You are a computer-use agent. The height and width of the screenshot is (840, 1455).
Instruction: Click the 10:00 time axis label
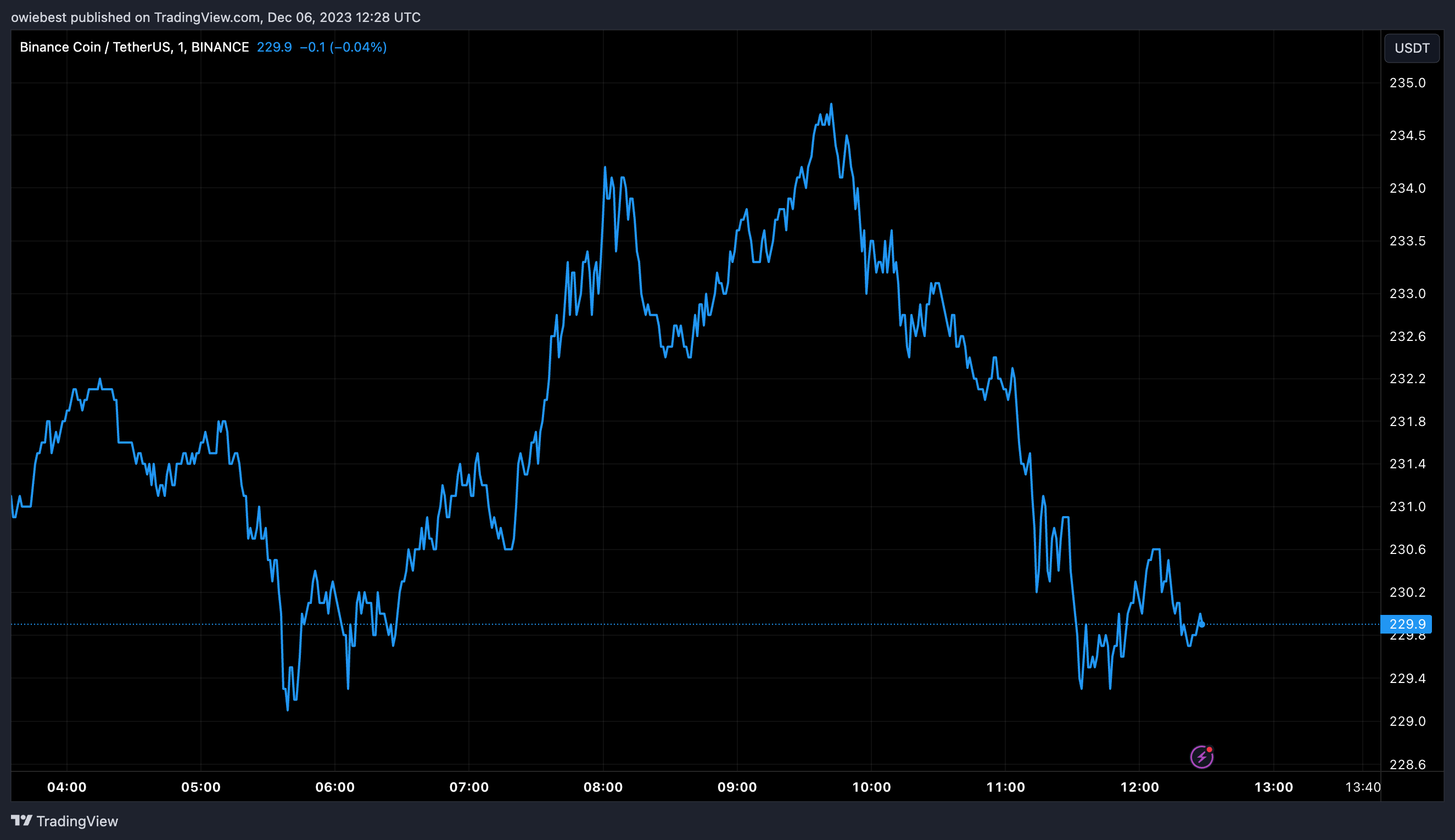coord(872,787)
